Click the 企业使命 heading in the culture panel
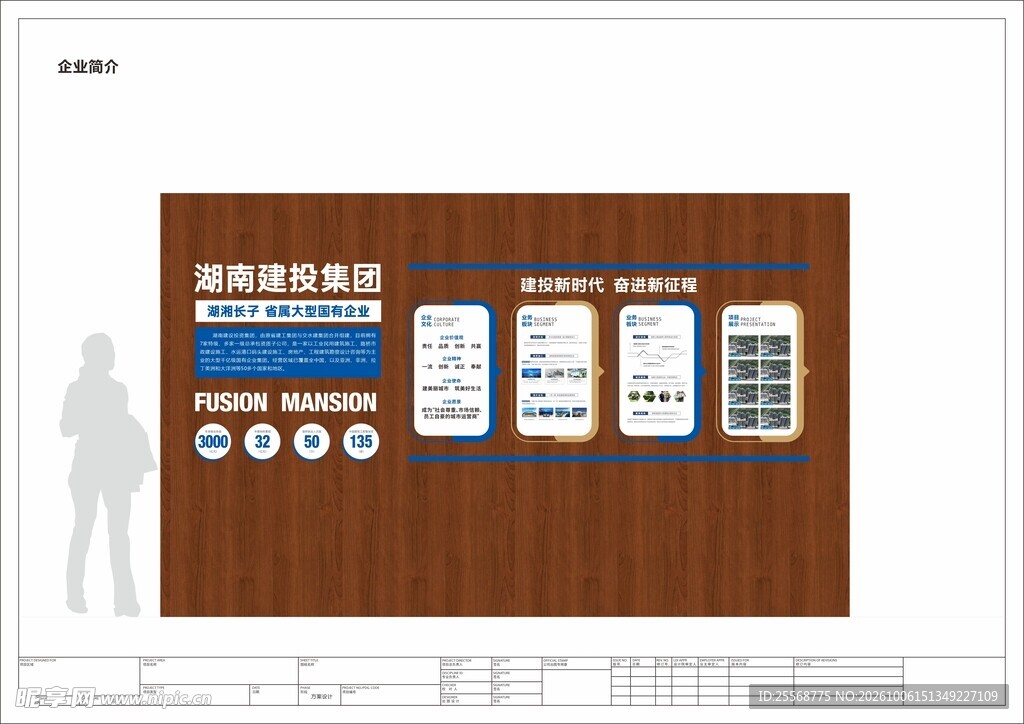Screen dimensions: 1024x724 pyautogui.click(x=451, y=381)
